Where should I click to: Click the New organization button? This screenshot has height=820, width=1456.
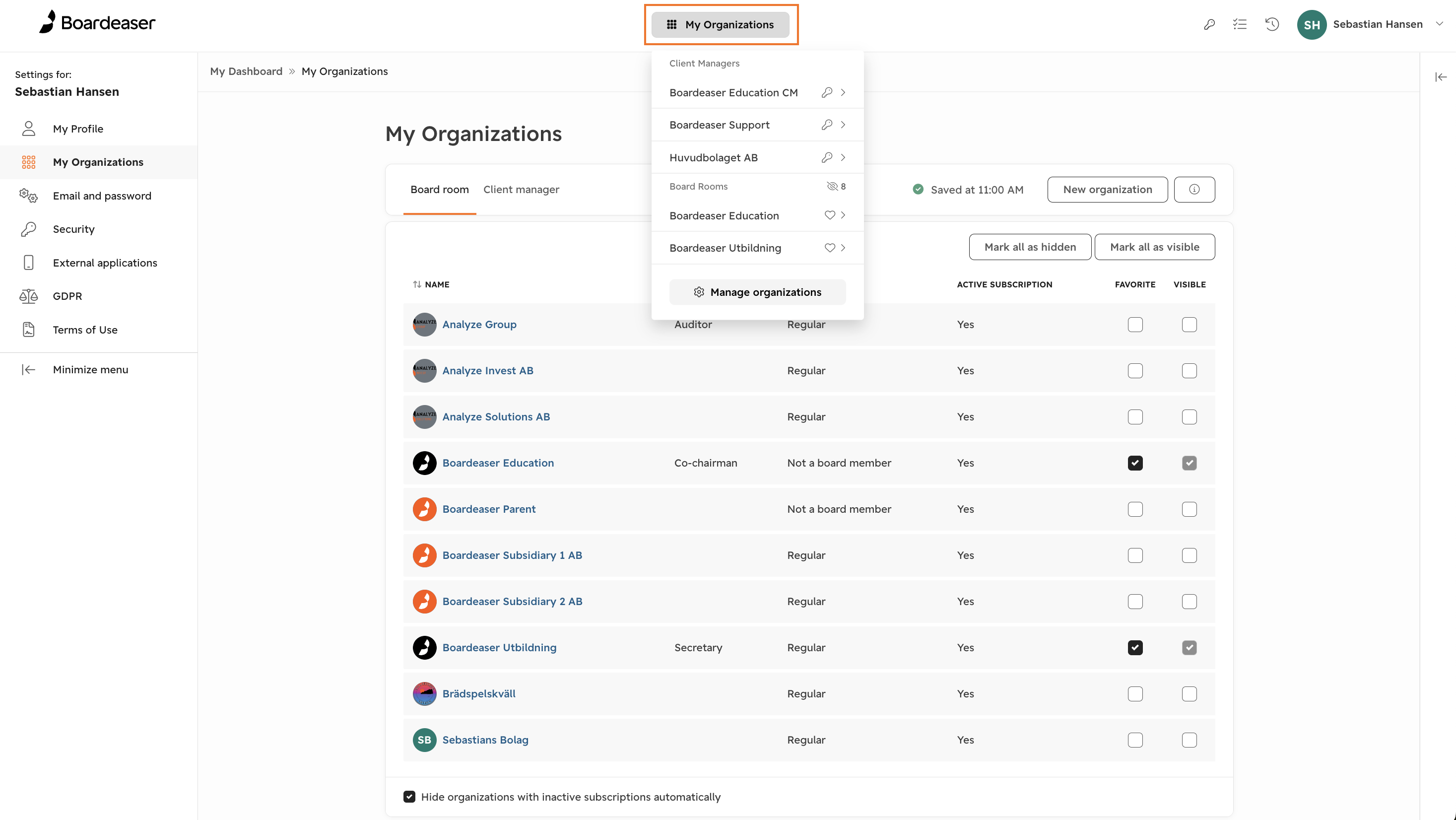[1107, 190]
